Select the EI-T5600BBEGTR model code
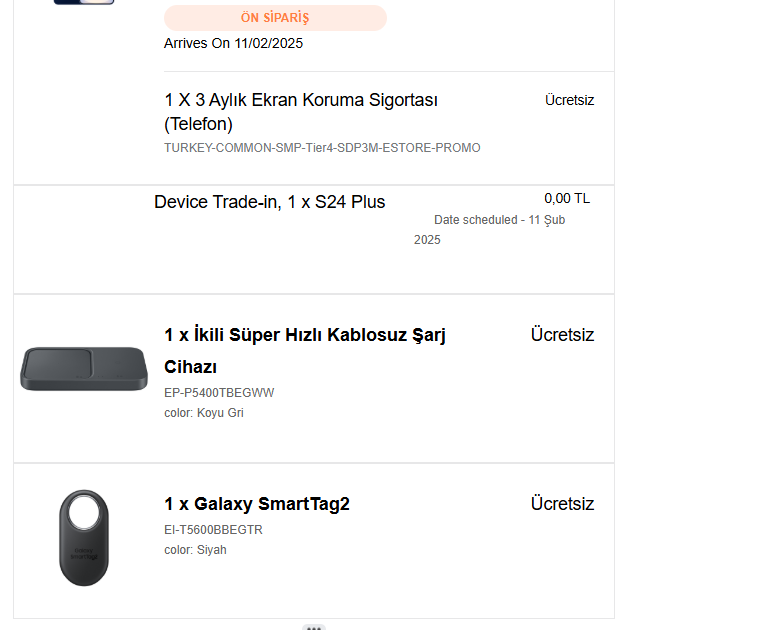The width and height of the screenshot is (759, 630). tap(213, 530)
